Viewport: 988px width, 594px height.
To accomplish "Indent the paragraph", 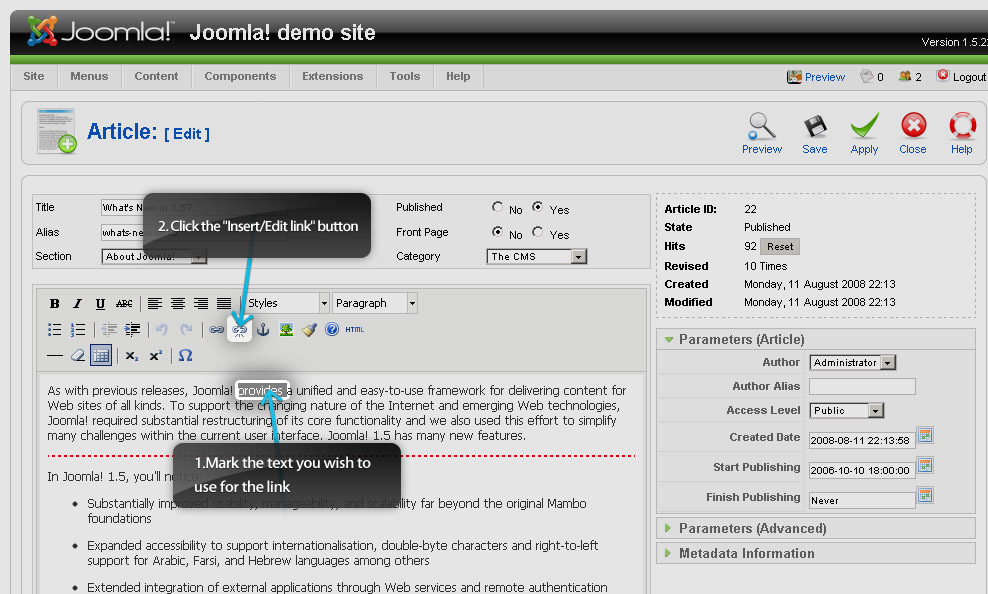I will [x=132, y=329].
